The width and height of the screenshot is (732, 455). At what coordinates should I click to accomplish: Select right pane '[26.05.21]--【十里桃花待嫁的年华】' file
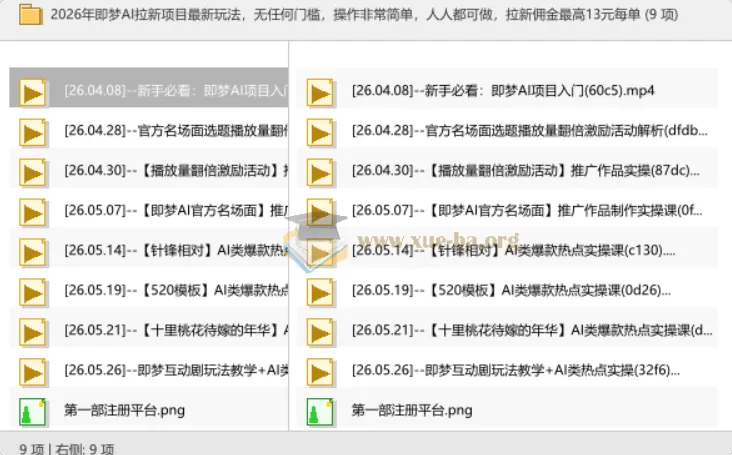(x=507, y=328)
